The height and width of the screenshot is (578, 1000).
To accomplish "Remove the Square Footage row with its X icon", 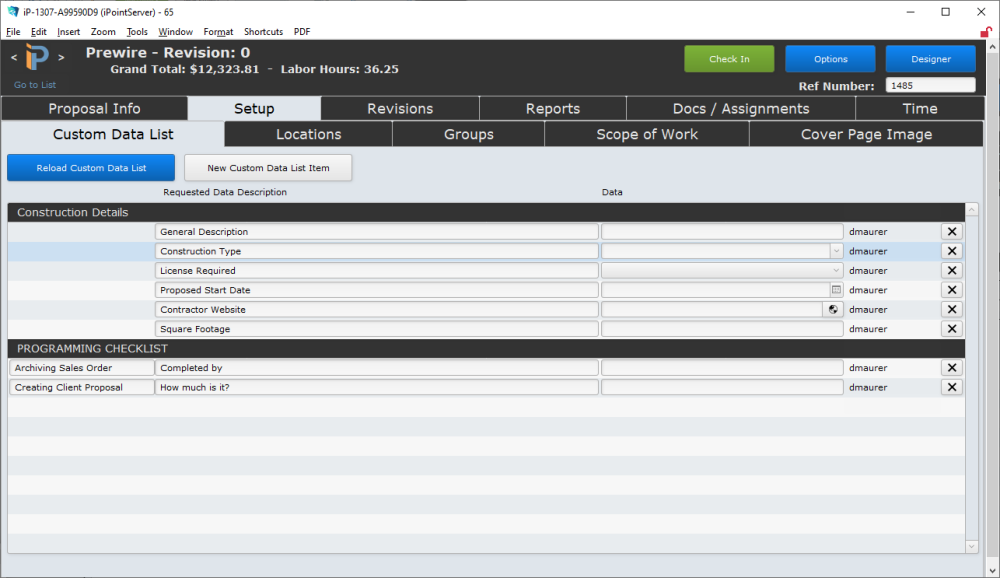I will point(951,328).
